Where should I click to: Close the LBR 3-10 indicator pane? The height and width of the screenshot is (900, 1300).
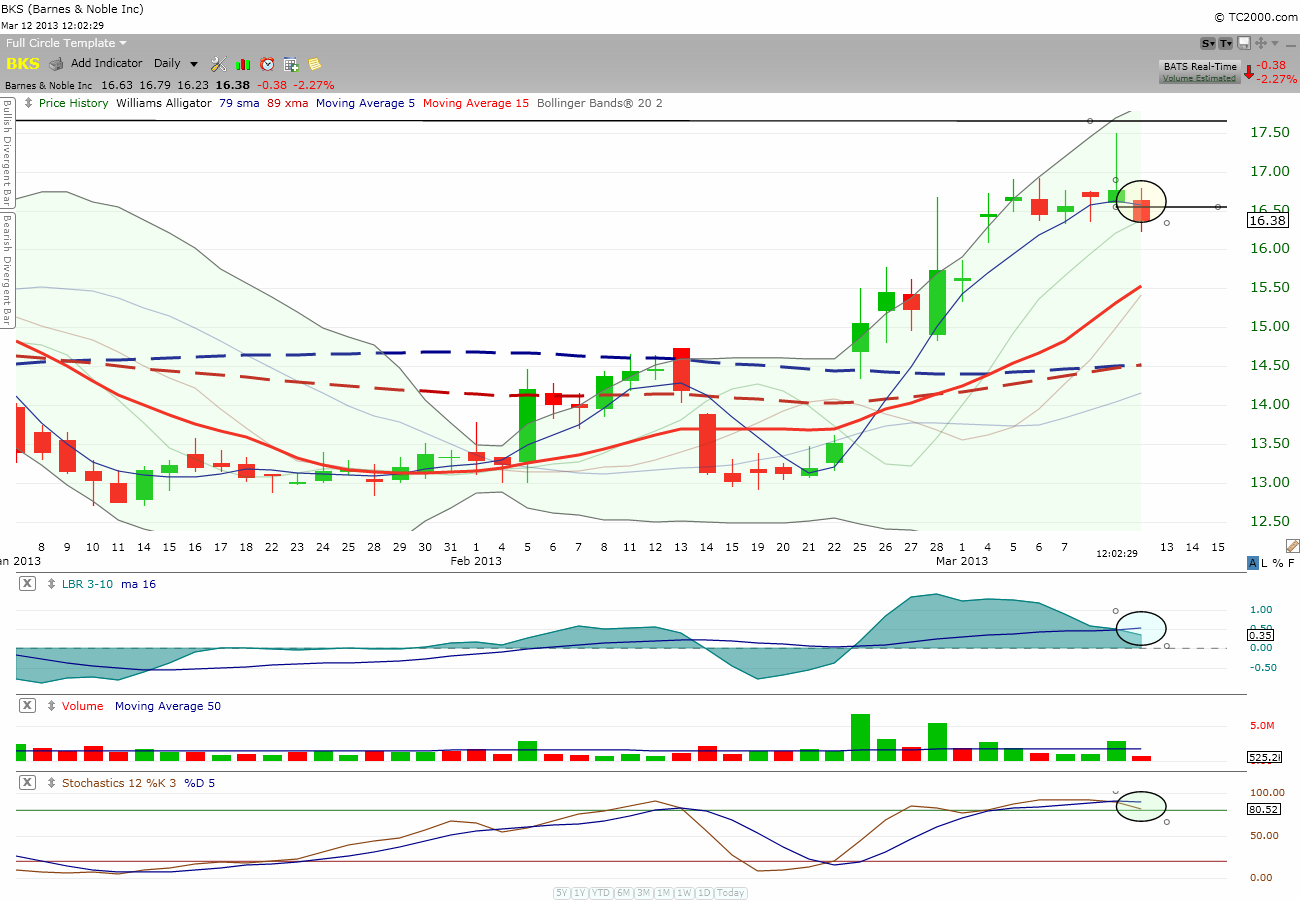27,584
